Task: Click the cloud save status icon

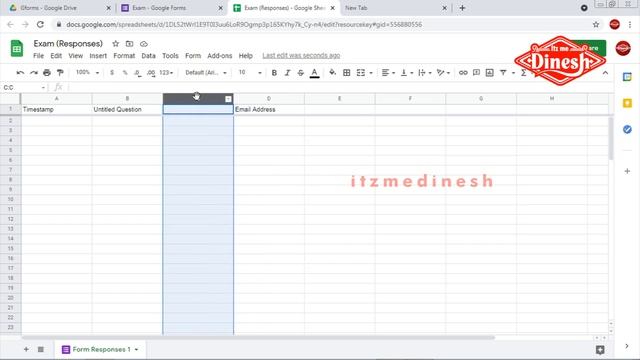Action: [x=144, y=44]
